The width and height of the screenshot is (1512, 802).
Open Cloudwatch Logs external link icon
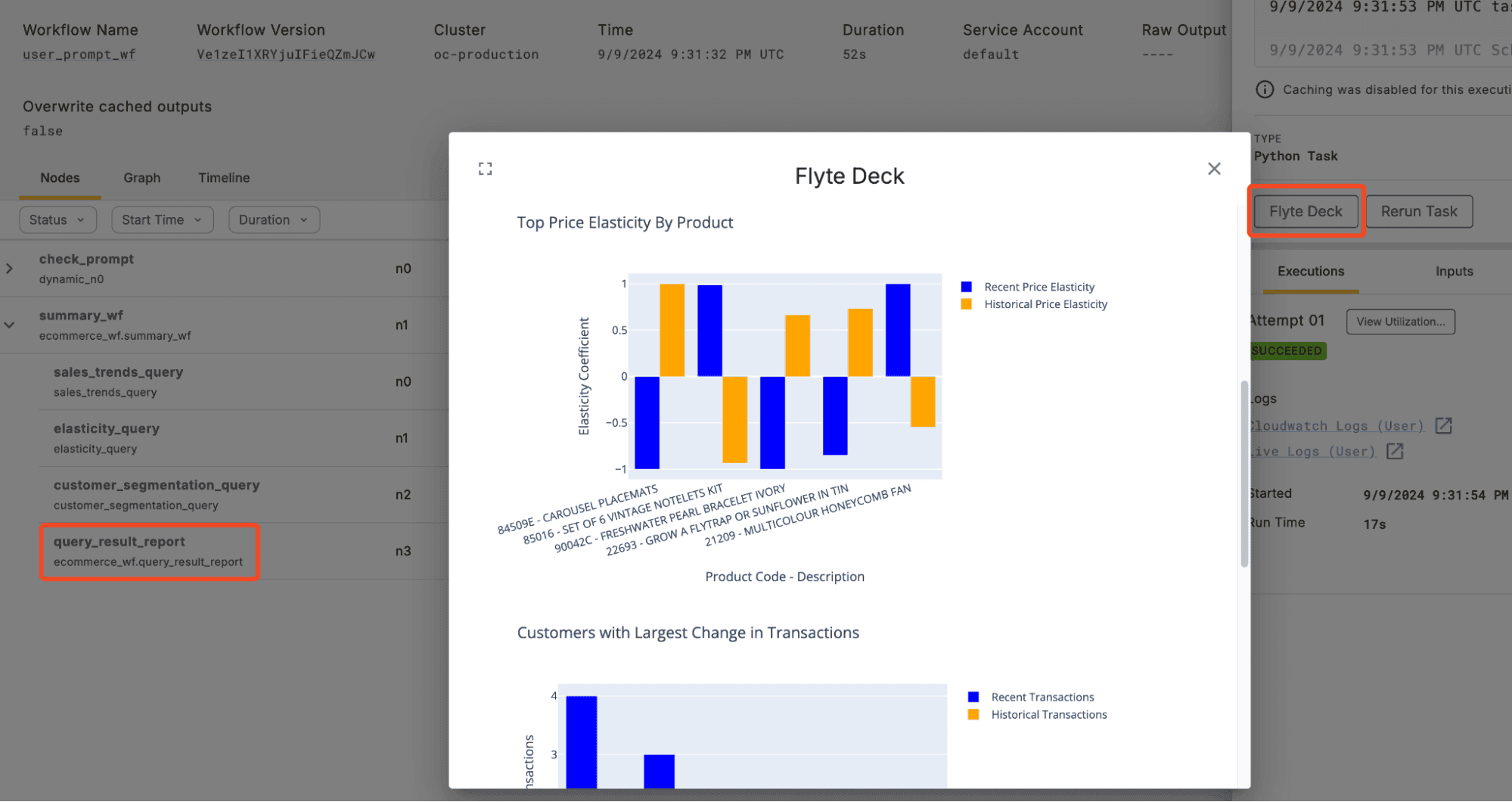[1443, 425]
